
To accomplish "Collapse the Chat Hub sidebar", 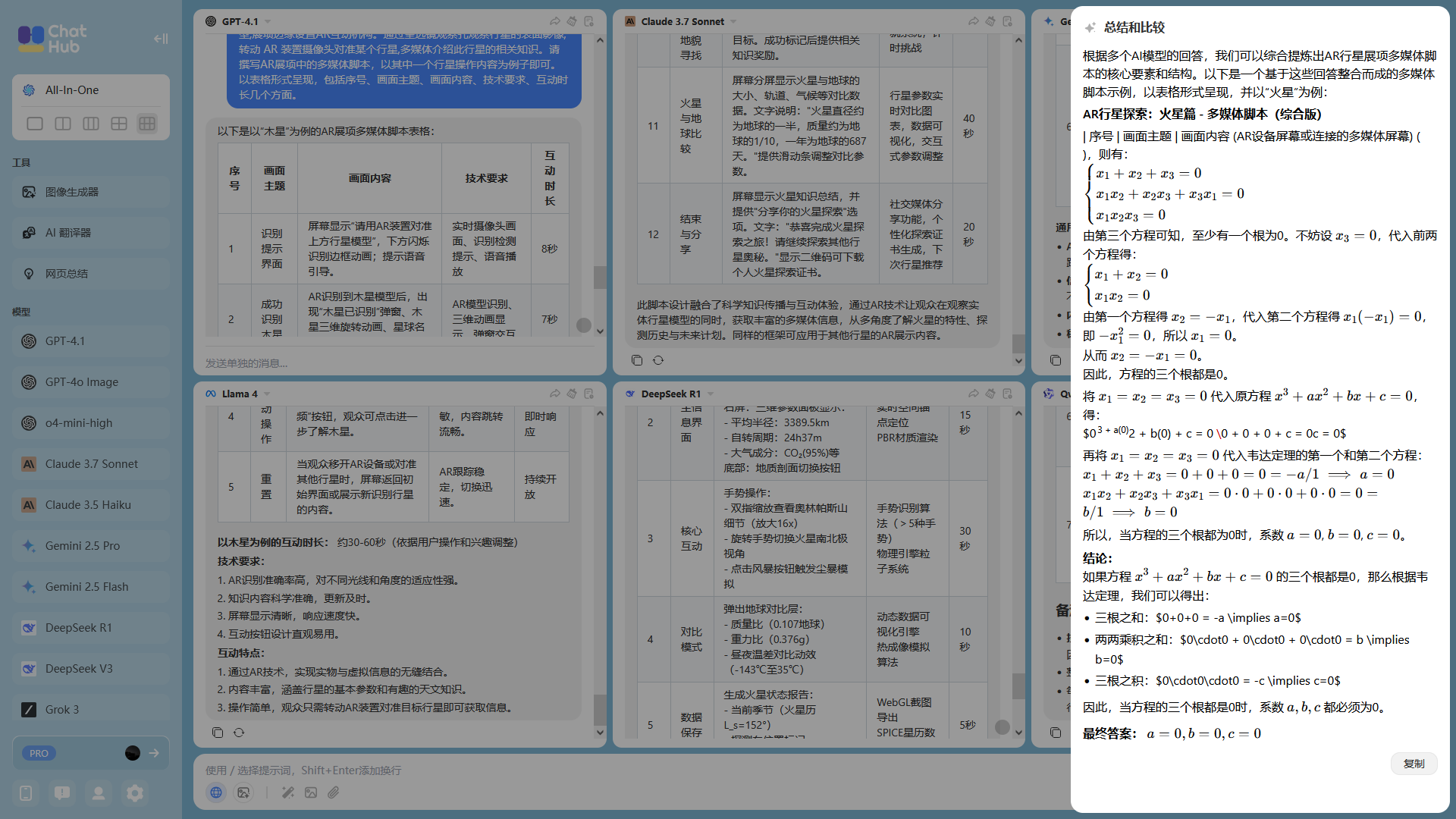I will click(161, 39).
